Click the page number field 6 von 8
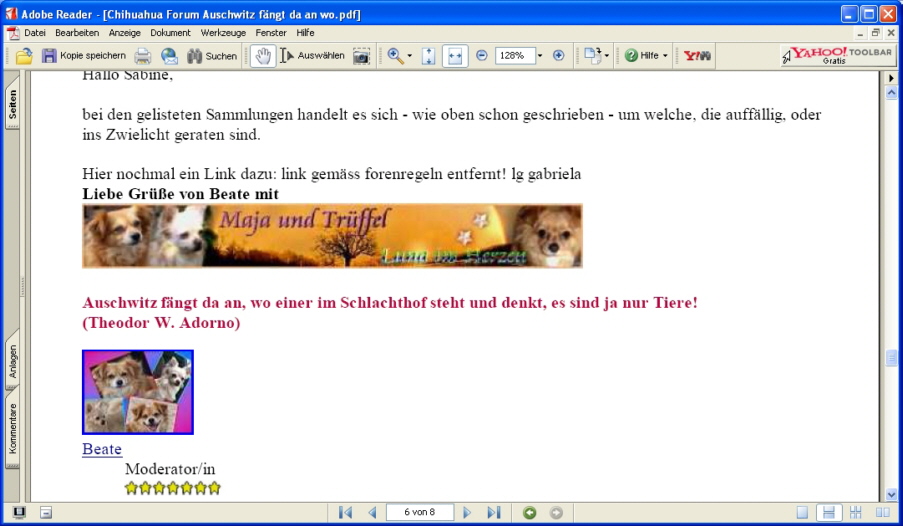This screenshot has height=526, width=903. [419, 512]
